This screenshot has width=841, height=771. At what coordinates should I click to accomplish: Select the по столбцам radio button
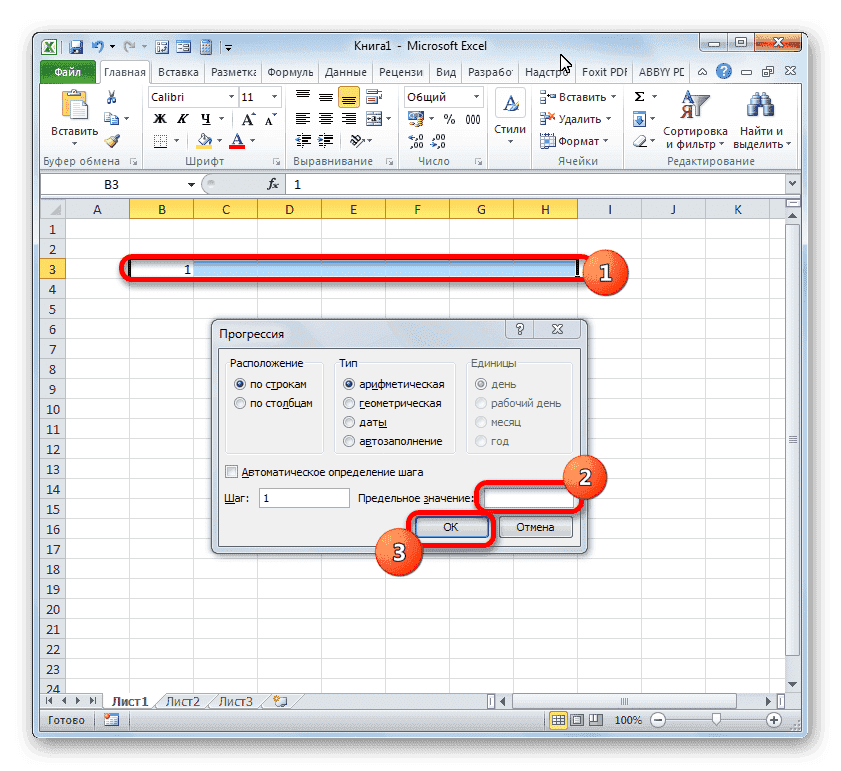pyautogui.click(x=239, y=403)
